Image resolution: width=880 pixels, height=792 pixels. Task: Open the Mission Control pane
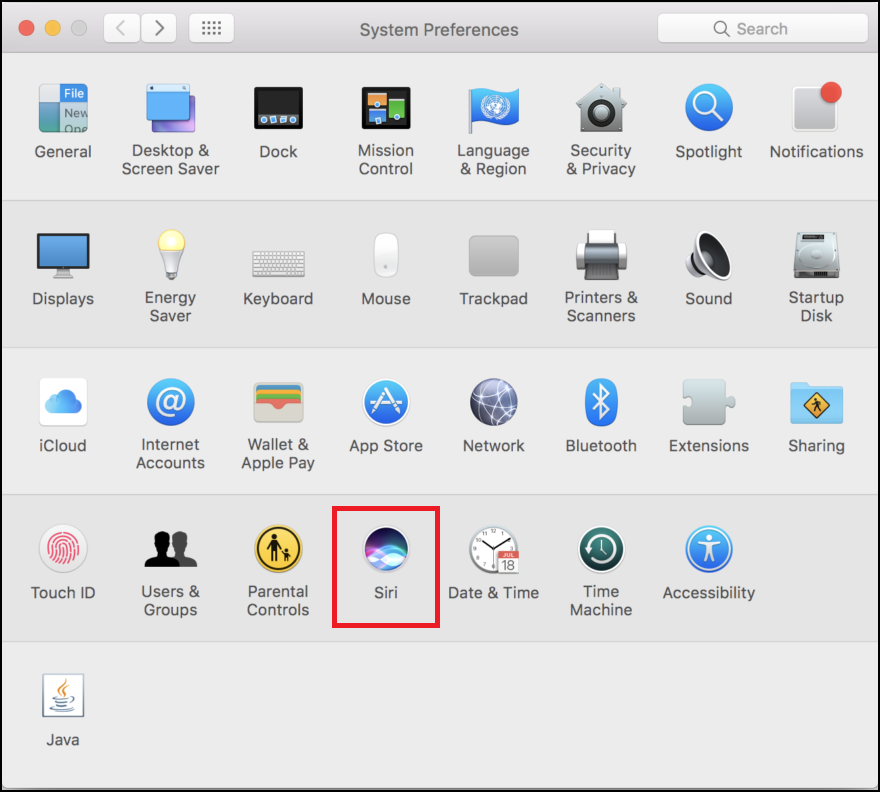(x=386, y=107)
